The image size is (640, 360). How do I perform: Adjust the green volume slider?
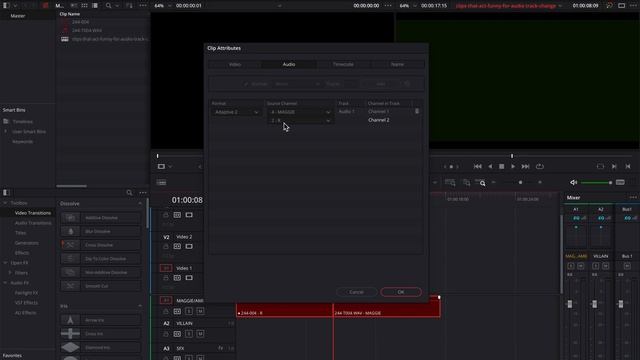pos(596,182)
